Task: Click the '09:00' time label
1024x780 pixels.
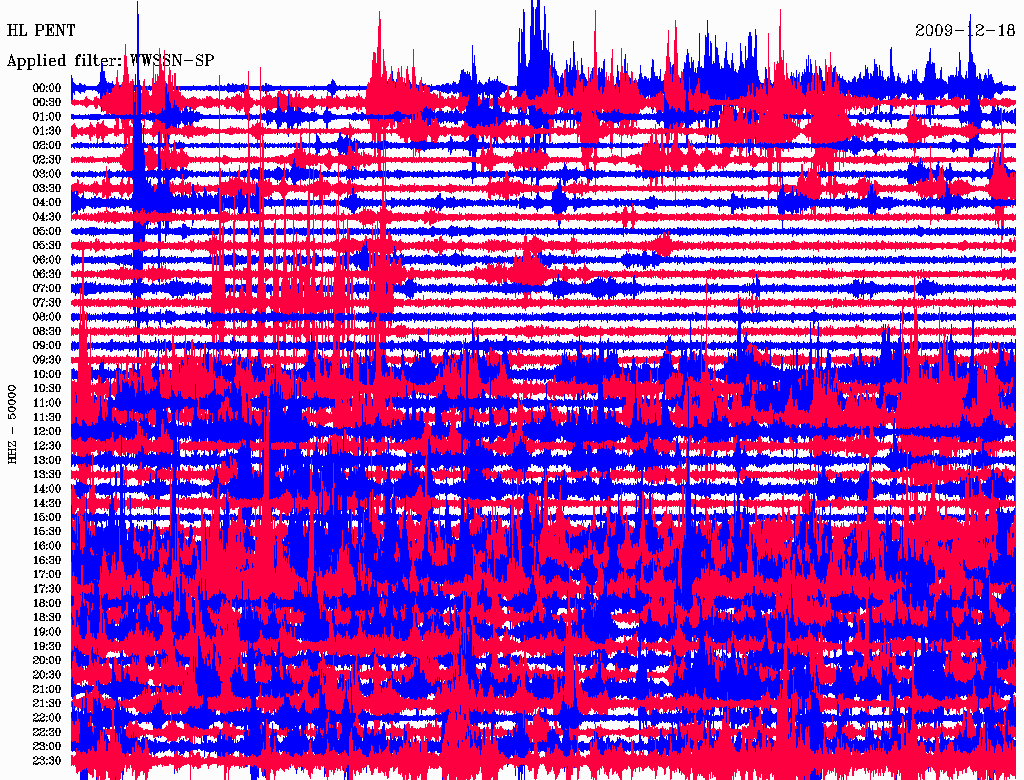Action: (x=47, y=346)
